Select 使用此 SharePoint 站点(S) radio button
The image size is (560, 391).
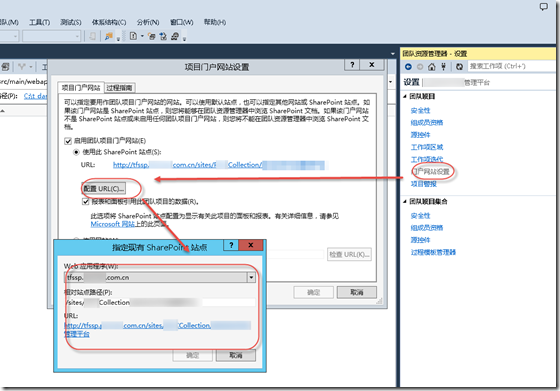click(x=76, y=152)
